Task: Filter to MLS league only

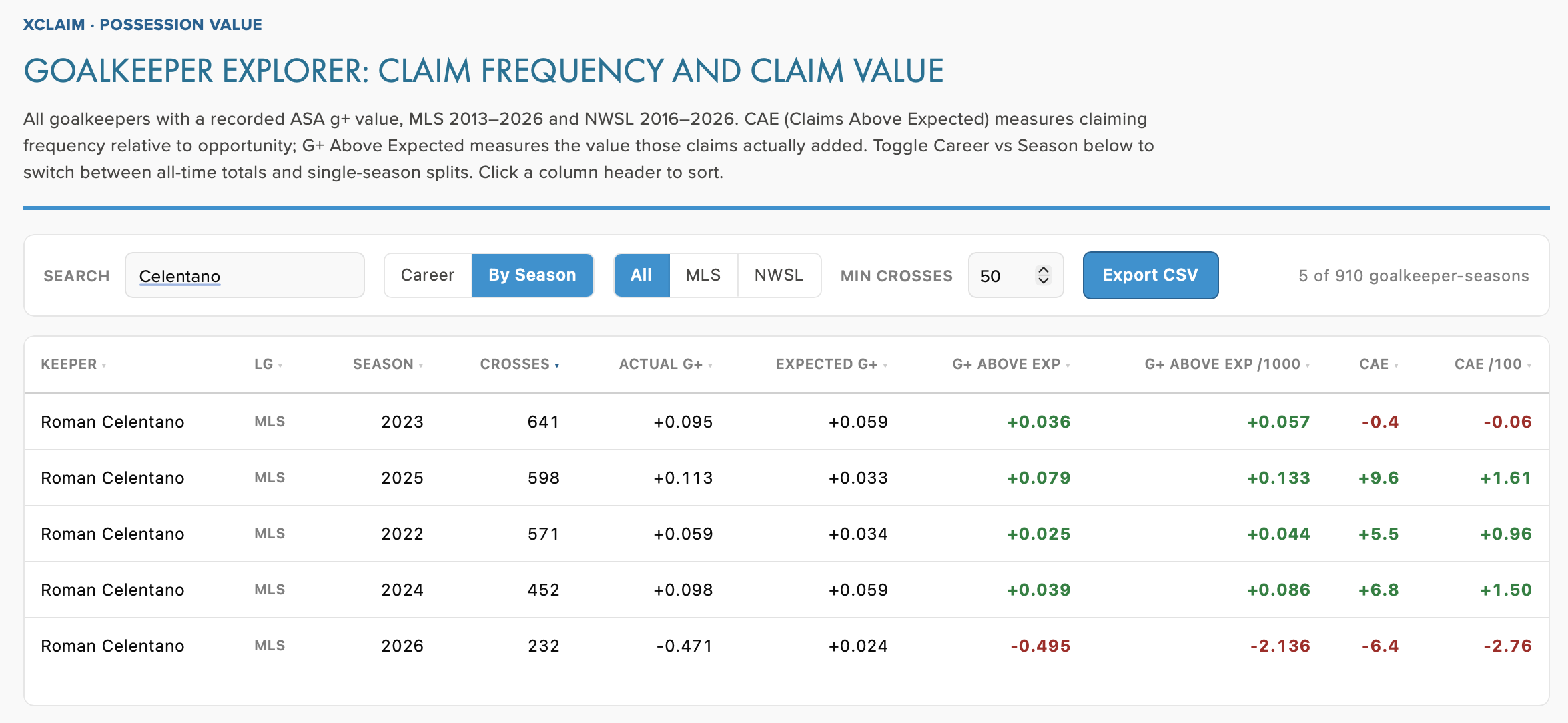Action: point(703,275)
